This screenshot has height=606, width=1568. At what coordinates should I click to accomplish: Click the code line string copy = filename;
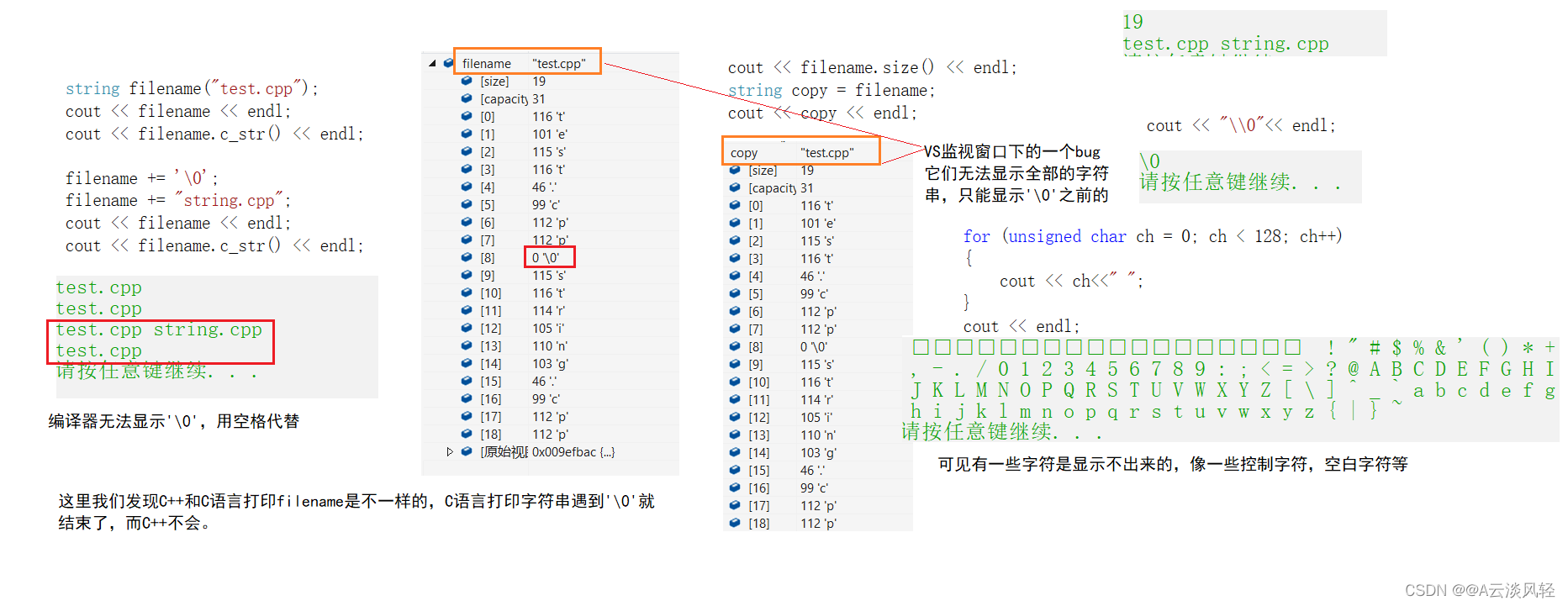(x=832, y=90)
